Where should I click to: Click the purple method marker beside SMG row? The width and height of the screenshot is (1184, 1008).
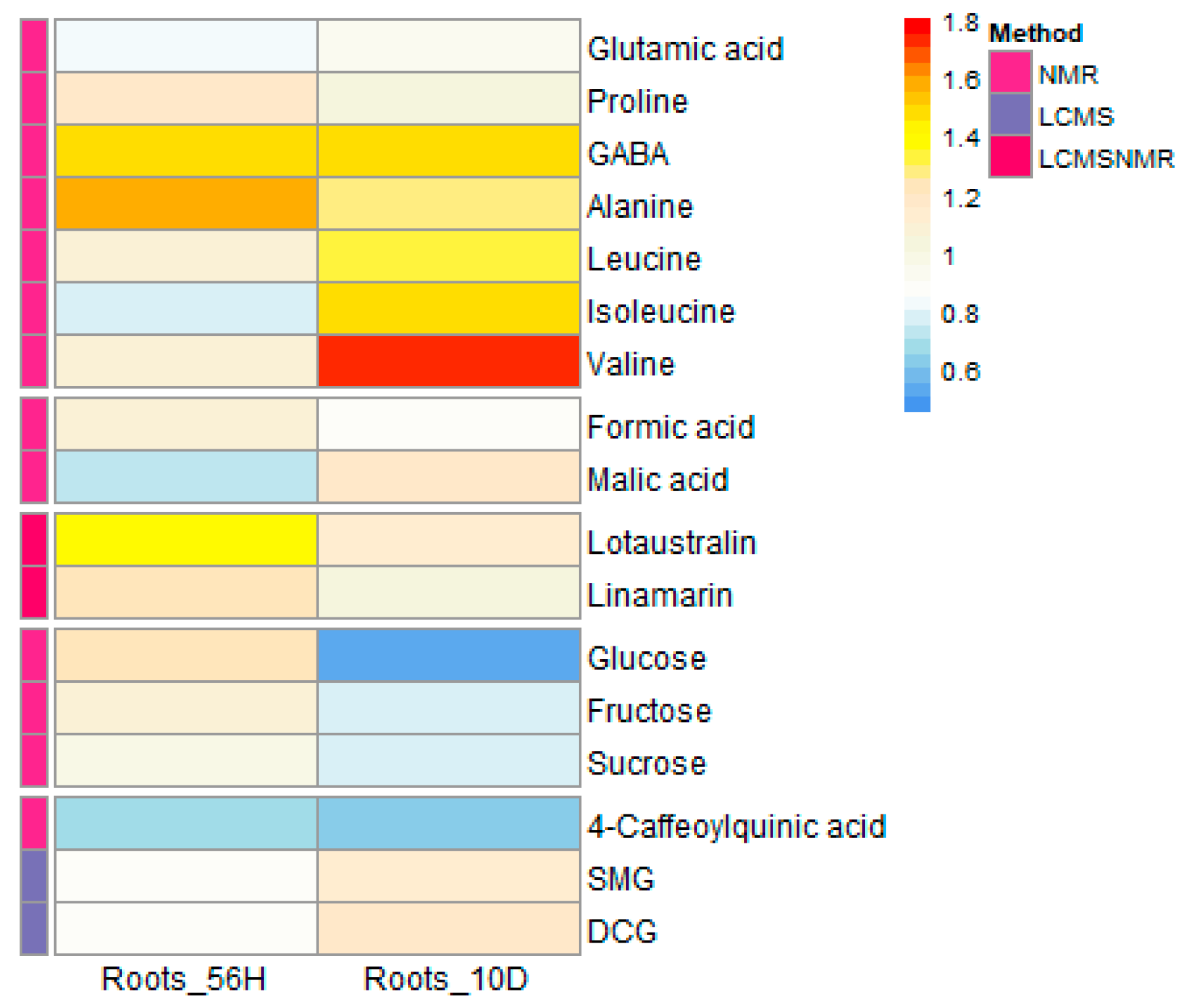pos(34,876)
